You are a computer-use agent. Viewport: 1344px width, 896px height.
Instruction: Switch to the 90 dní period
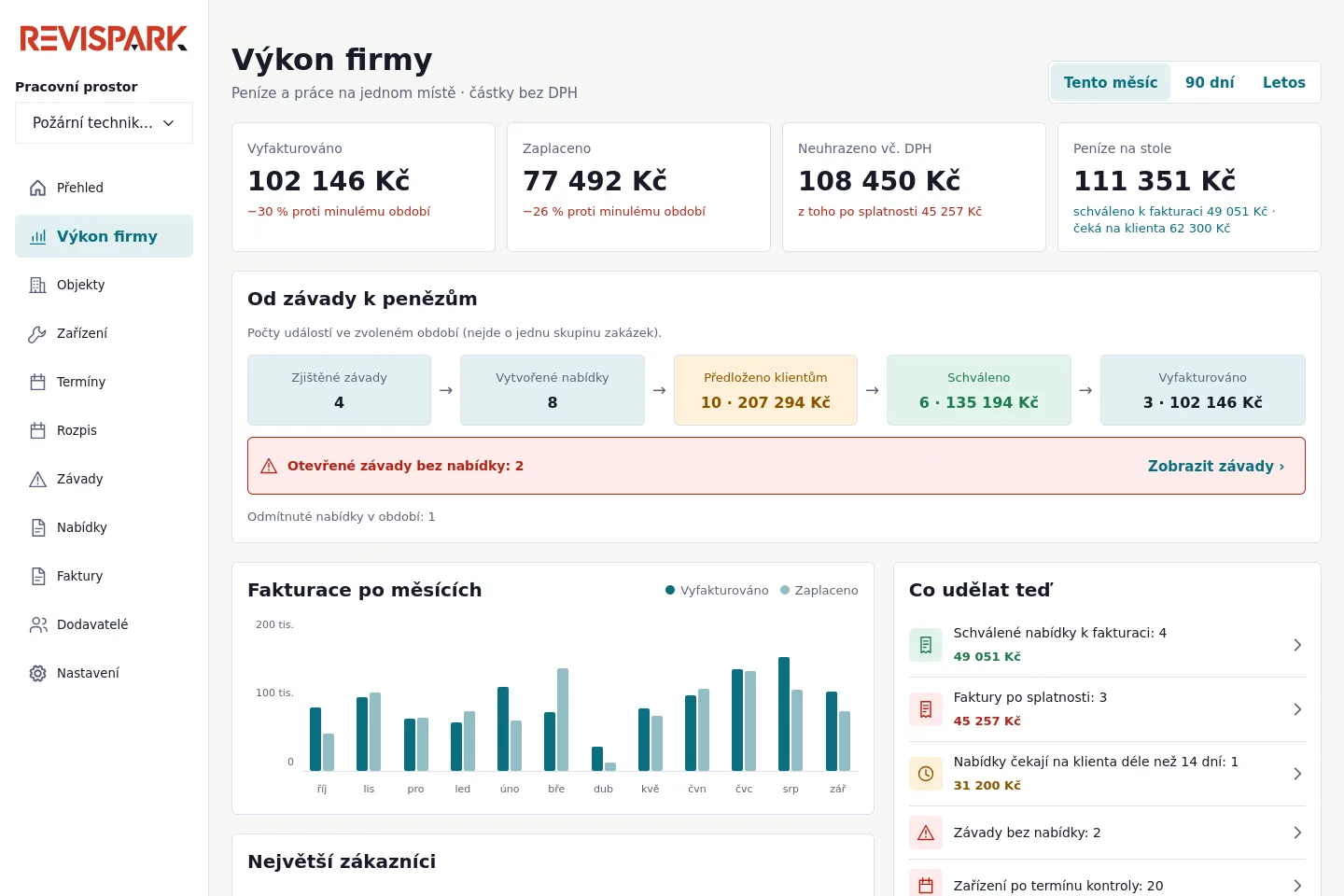point(1210,82)
